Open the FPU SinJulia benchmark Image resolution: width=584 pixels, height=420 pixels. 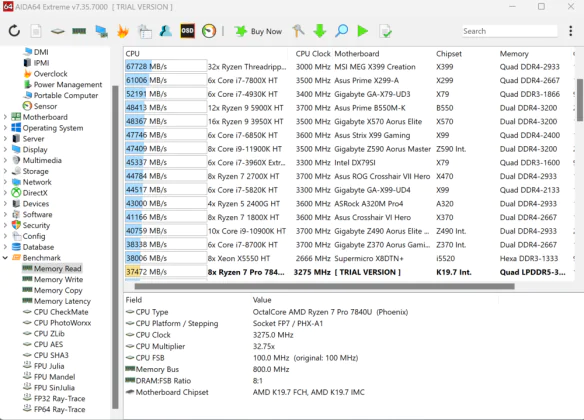[54, 387]
